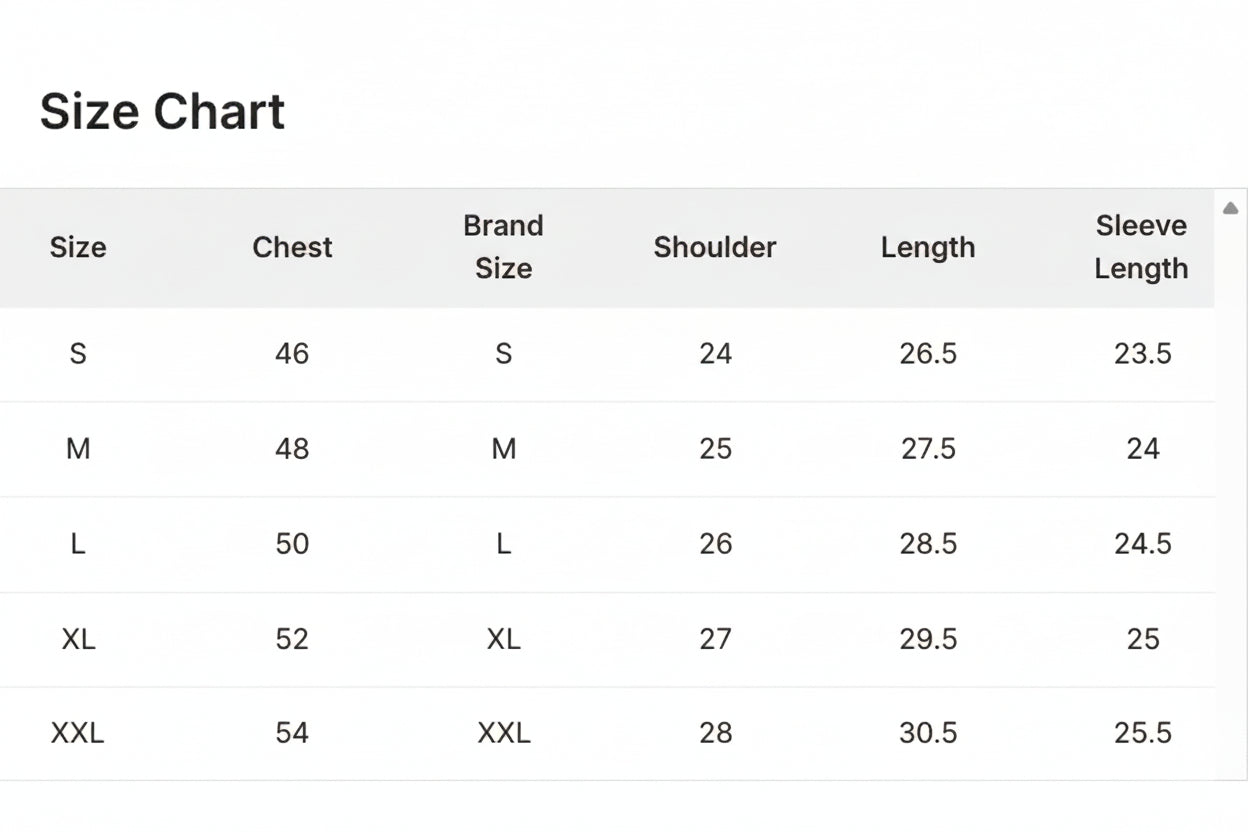1248x832 pixels.
Task: Click the length value 29.5
Action: [928, 638]
